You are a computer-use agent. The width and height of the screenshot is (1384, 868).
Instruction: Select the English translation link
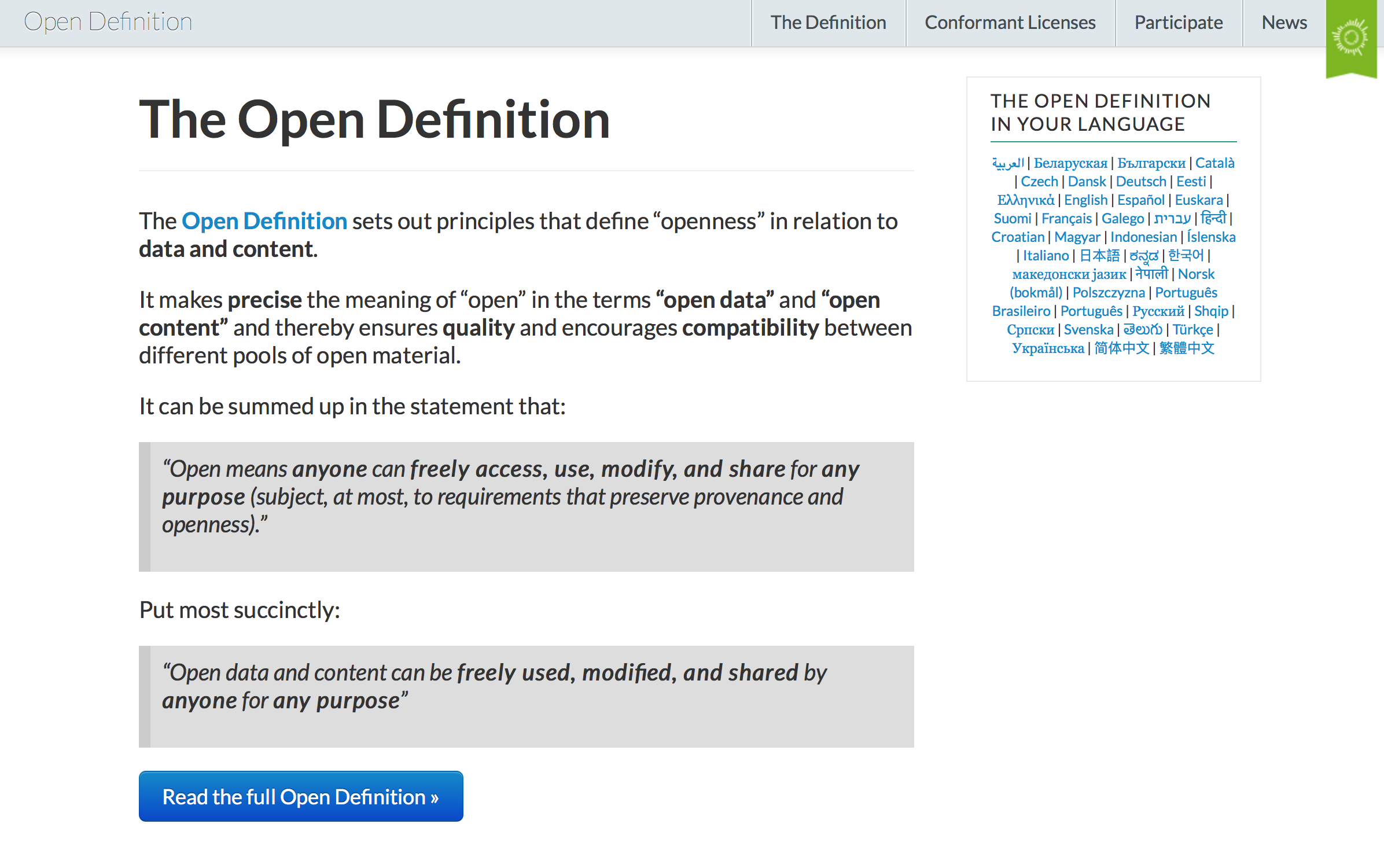click(x=1085, y=200)
